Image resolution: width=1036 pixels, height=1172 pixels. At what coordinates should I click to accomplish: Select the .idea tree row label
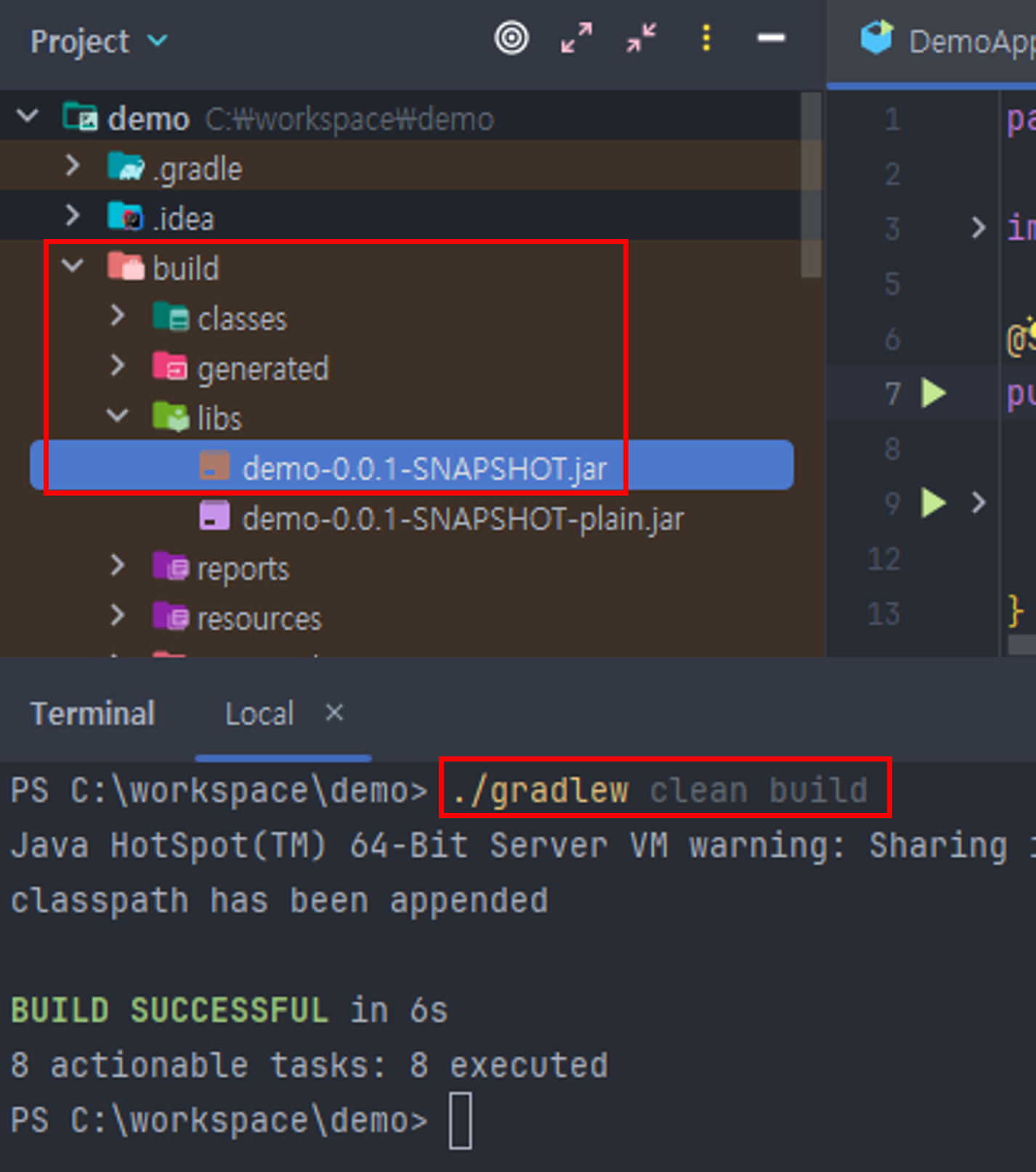183,219
